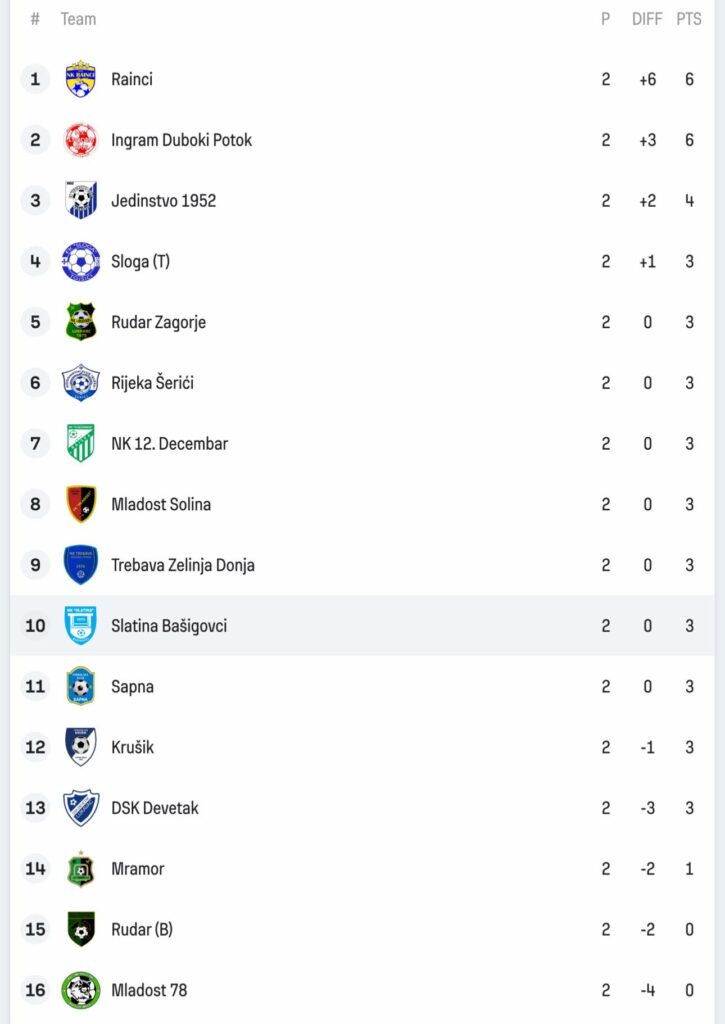Click the Ingram Duboki Potok red crest
This screenshot has width=725, height=1024.
[81, 140]
